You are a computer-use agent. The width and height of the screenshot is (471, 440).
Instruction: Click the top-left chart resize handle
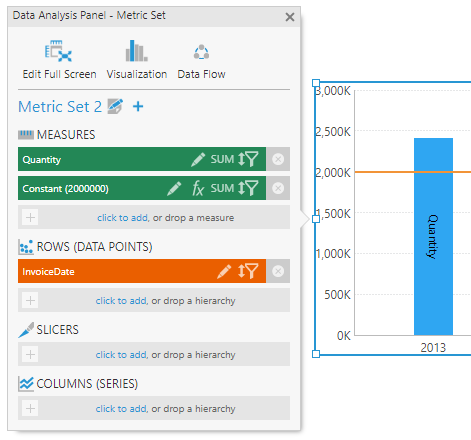316,83
